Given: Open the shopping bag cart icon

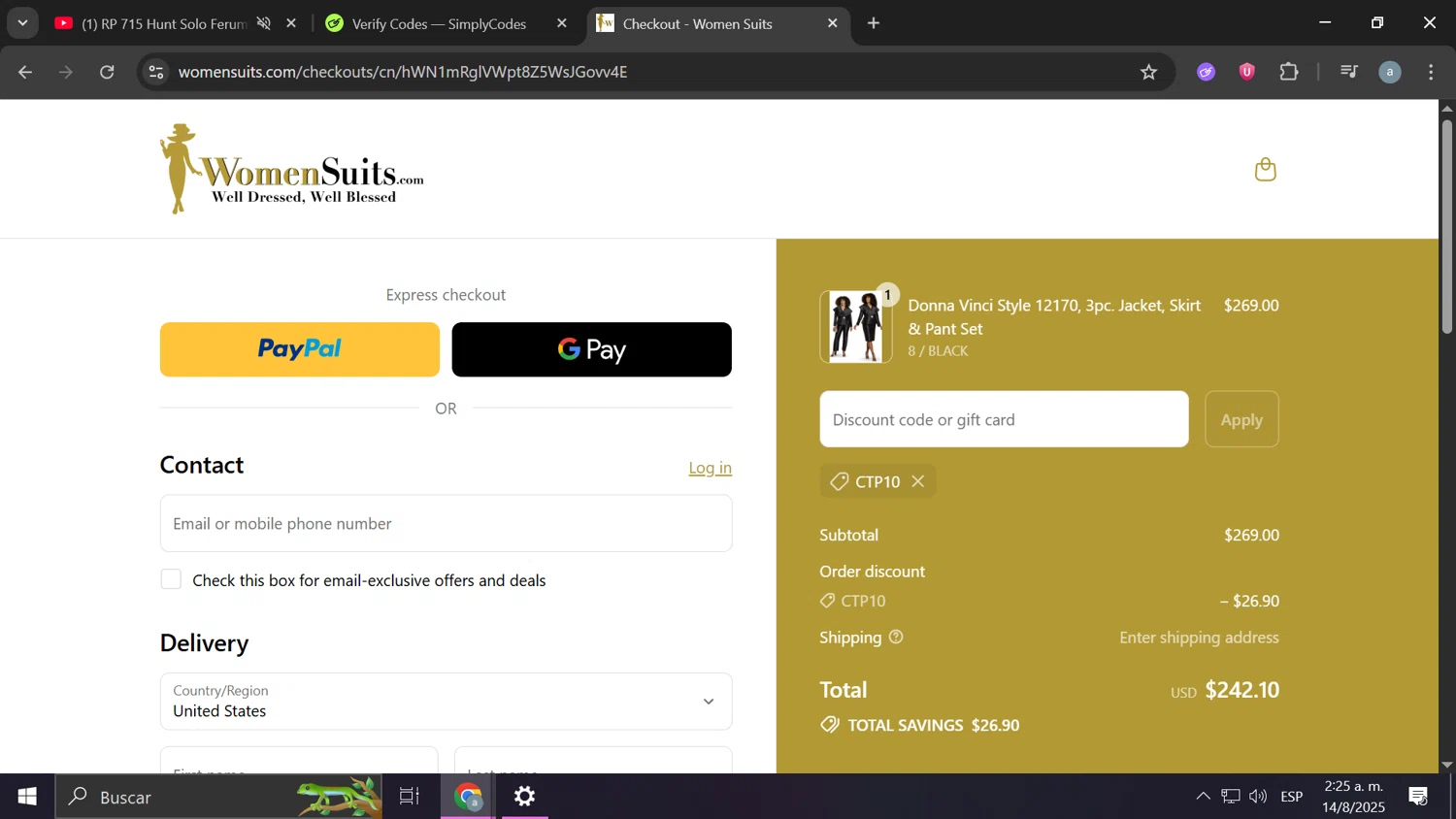Looking at the screenshot, I should [1265, 170].
